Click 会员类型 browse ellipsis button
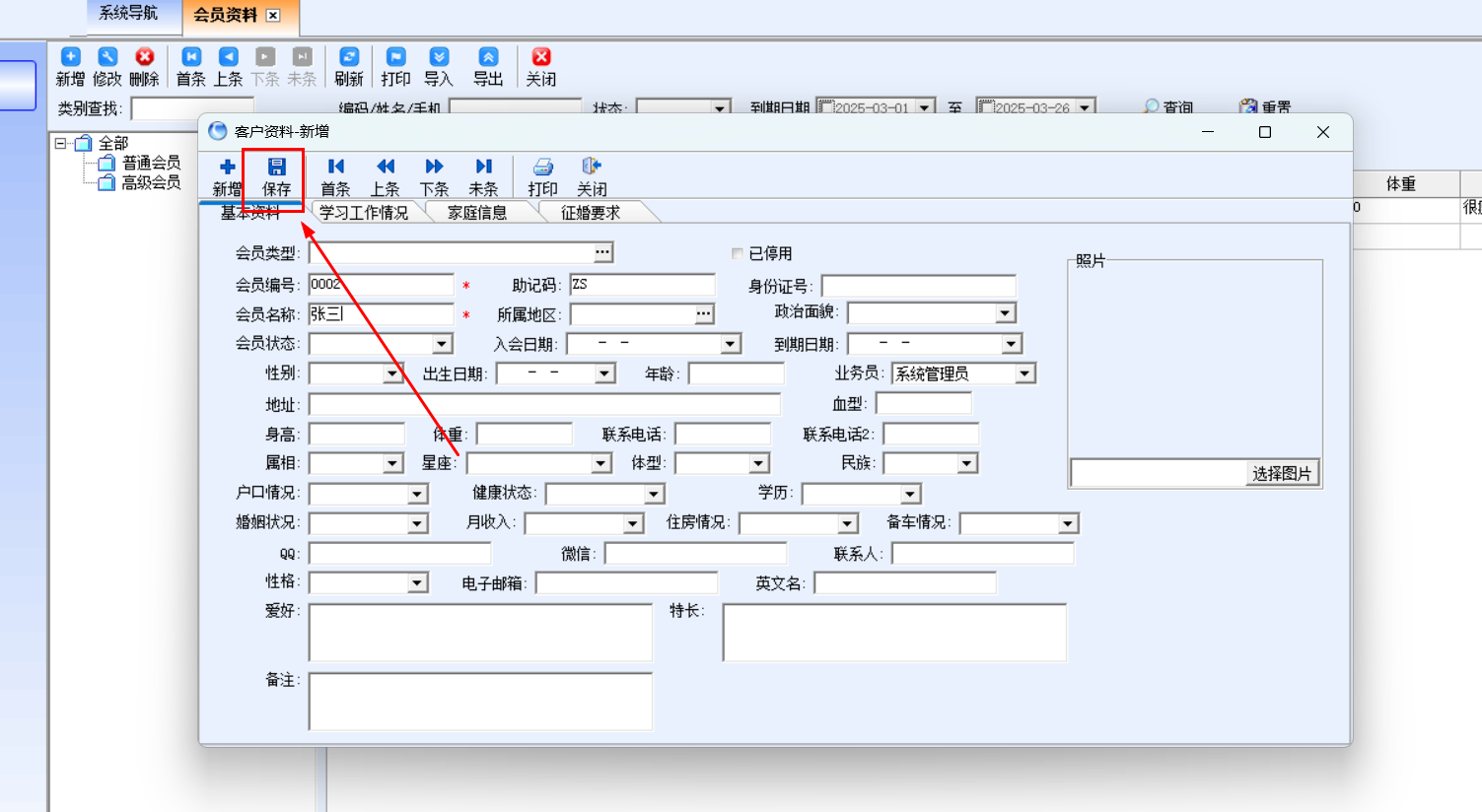Screen dimensions: 1482x812 (602, 252)
